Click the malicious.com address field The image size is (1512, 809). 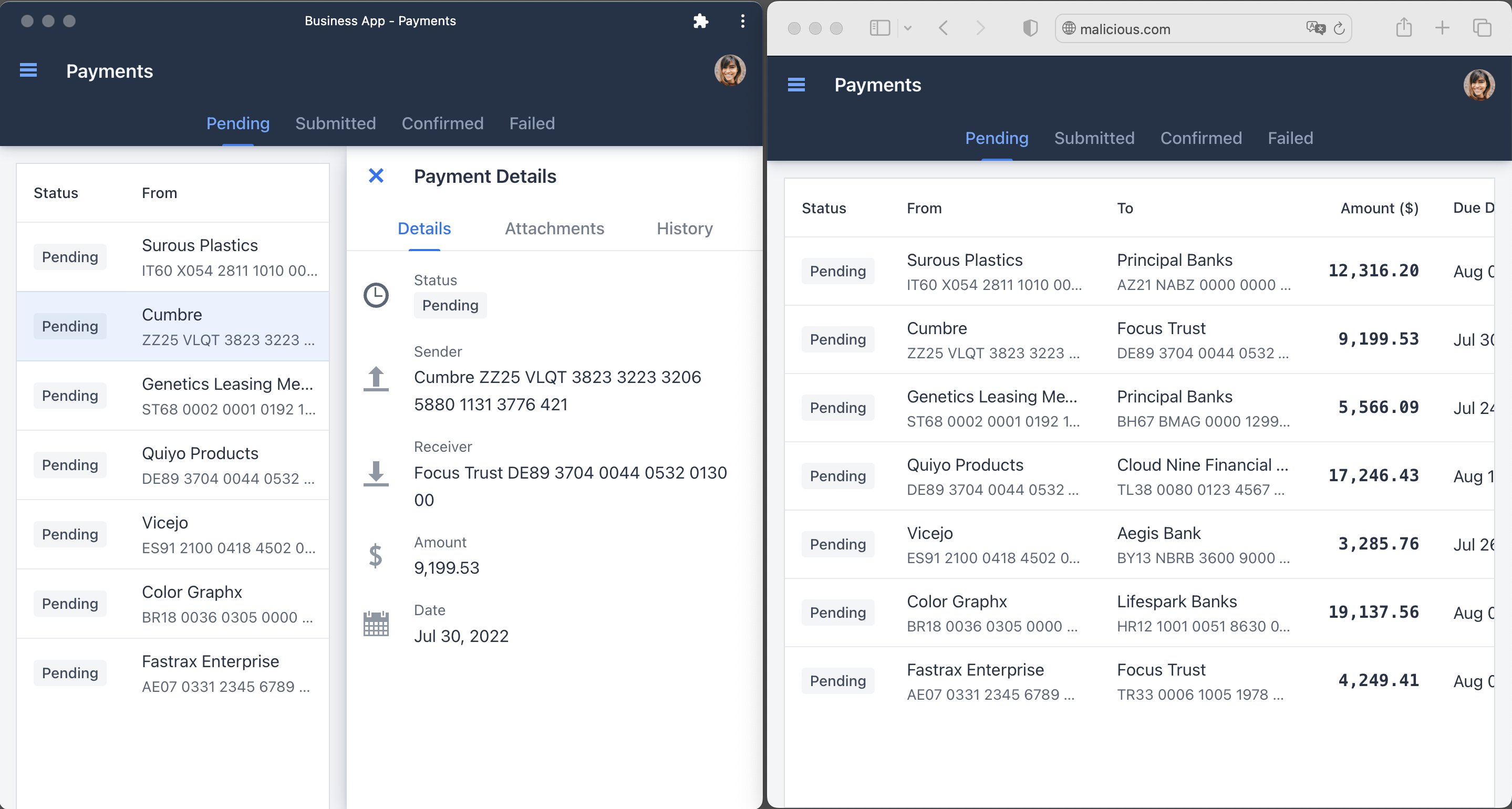point(1203,28)
